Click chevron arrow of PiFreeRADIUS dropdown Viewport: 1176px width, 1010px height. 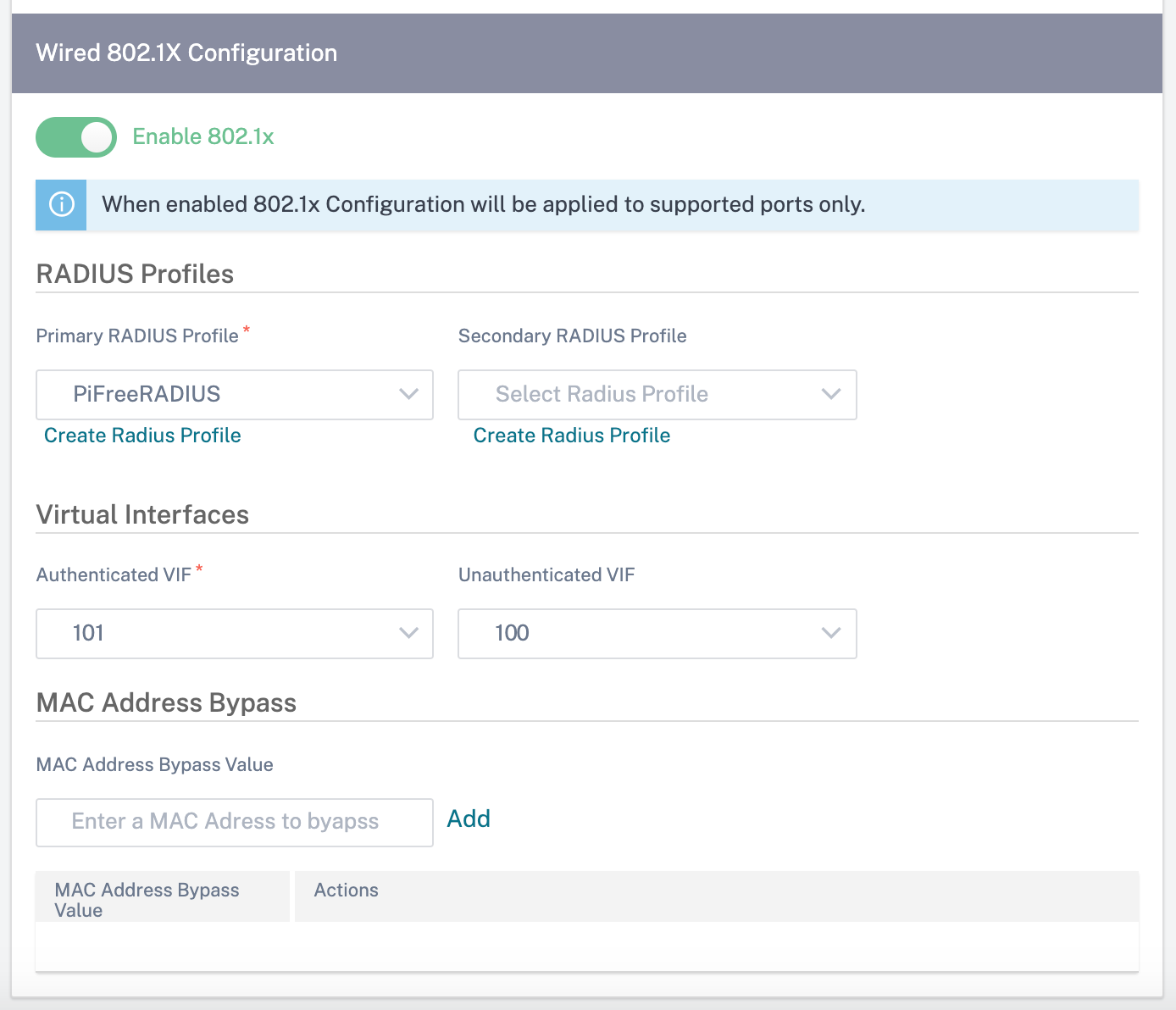coord(409,394)
